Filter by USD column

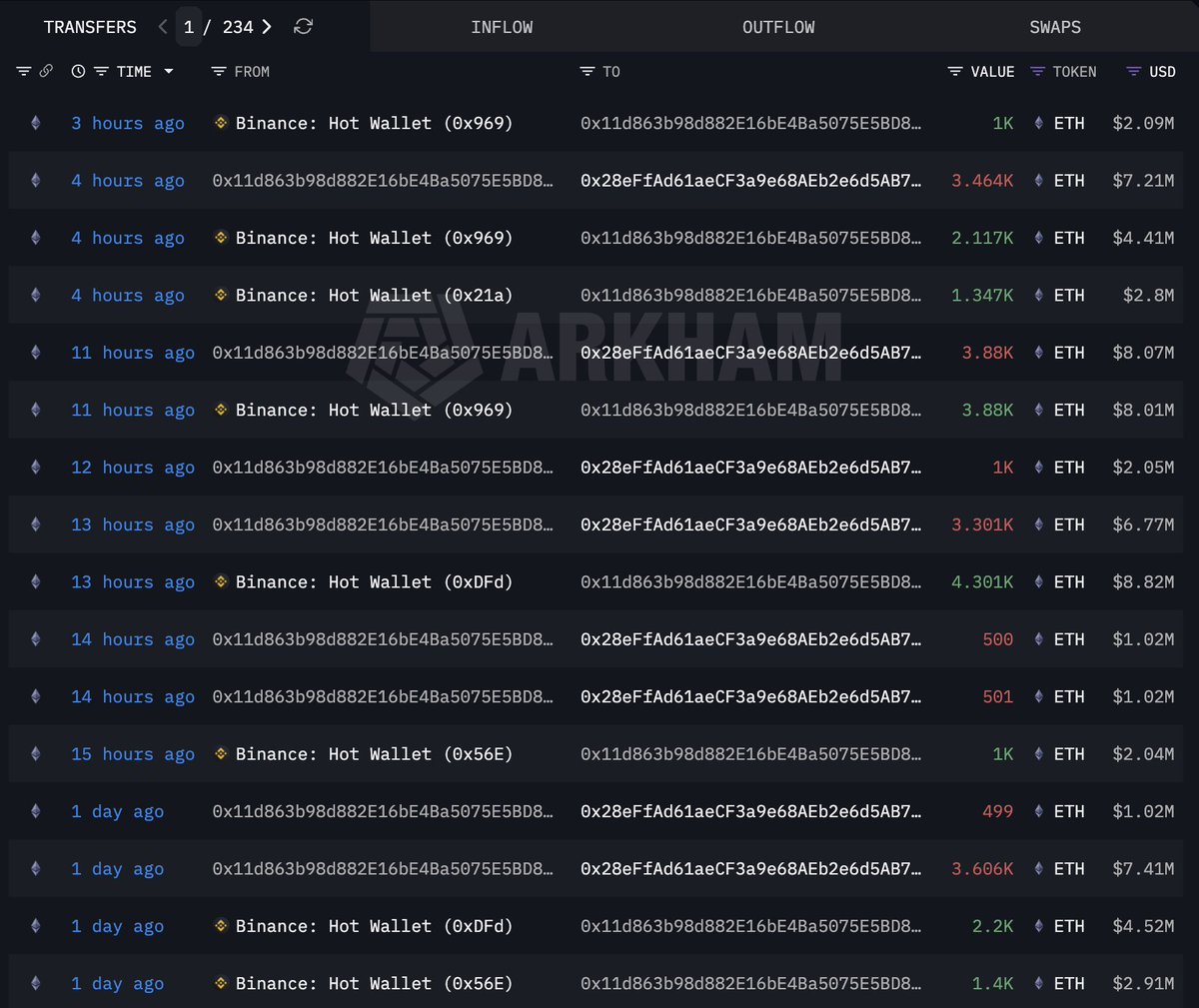tap(1133, 72)
